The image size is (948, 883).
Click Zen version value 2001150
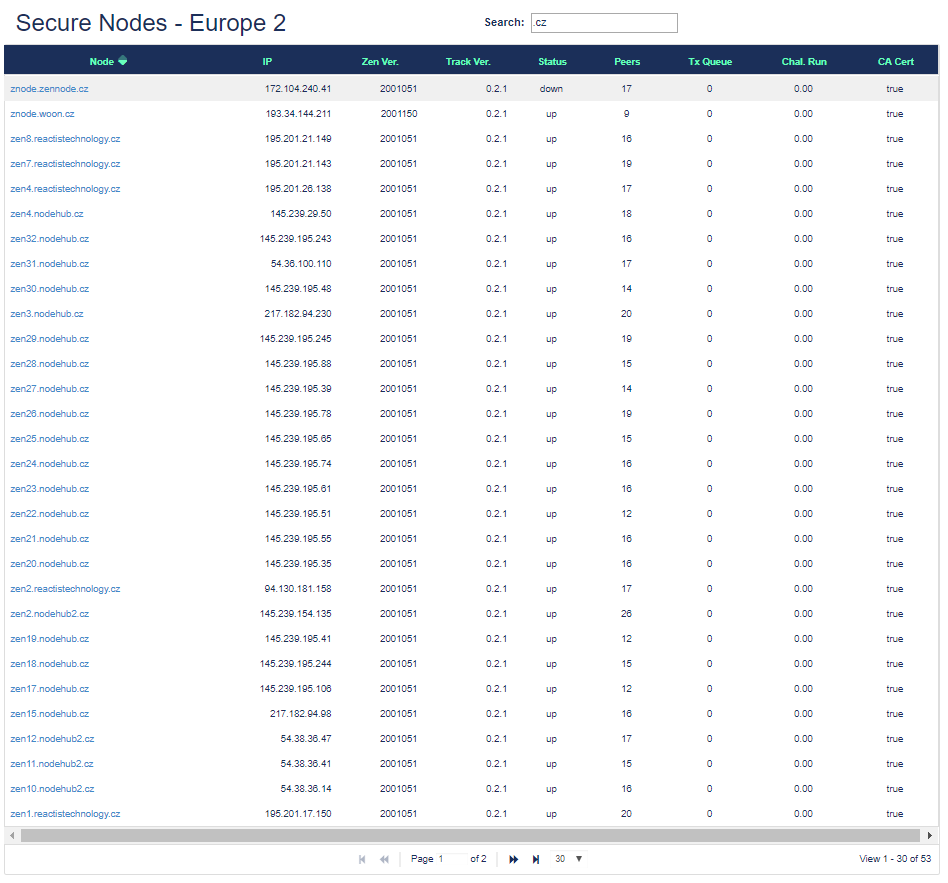point(399,114)
